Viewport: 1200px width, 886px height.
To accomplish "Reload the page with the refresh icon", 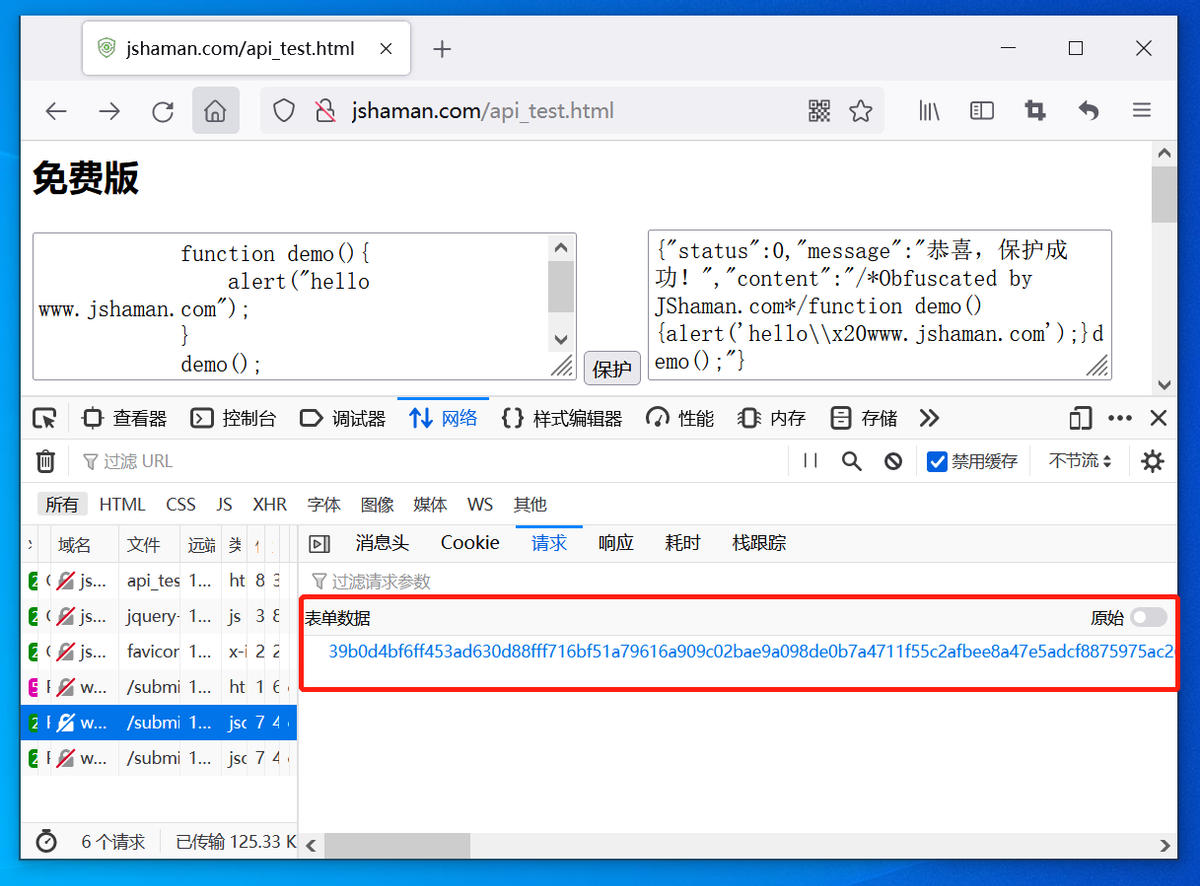I will point(163,111).
